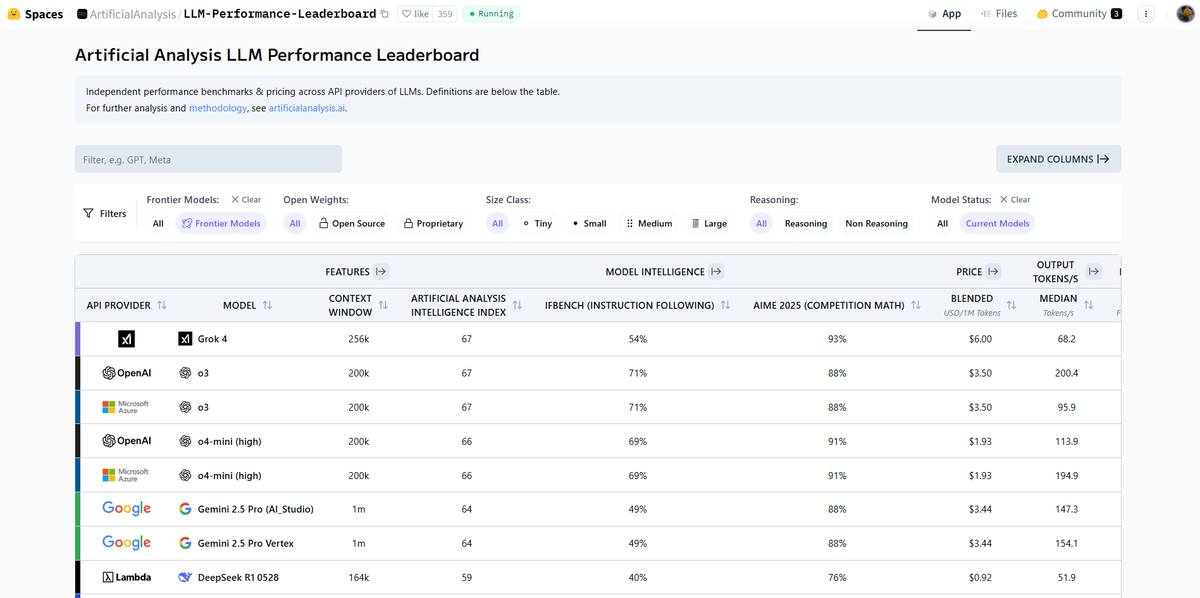Switch to the App tab
Viewport: 1200px width, 598px height.
(x=944, y=14)
